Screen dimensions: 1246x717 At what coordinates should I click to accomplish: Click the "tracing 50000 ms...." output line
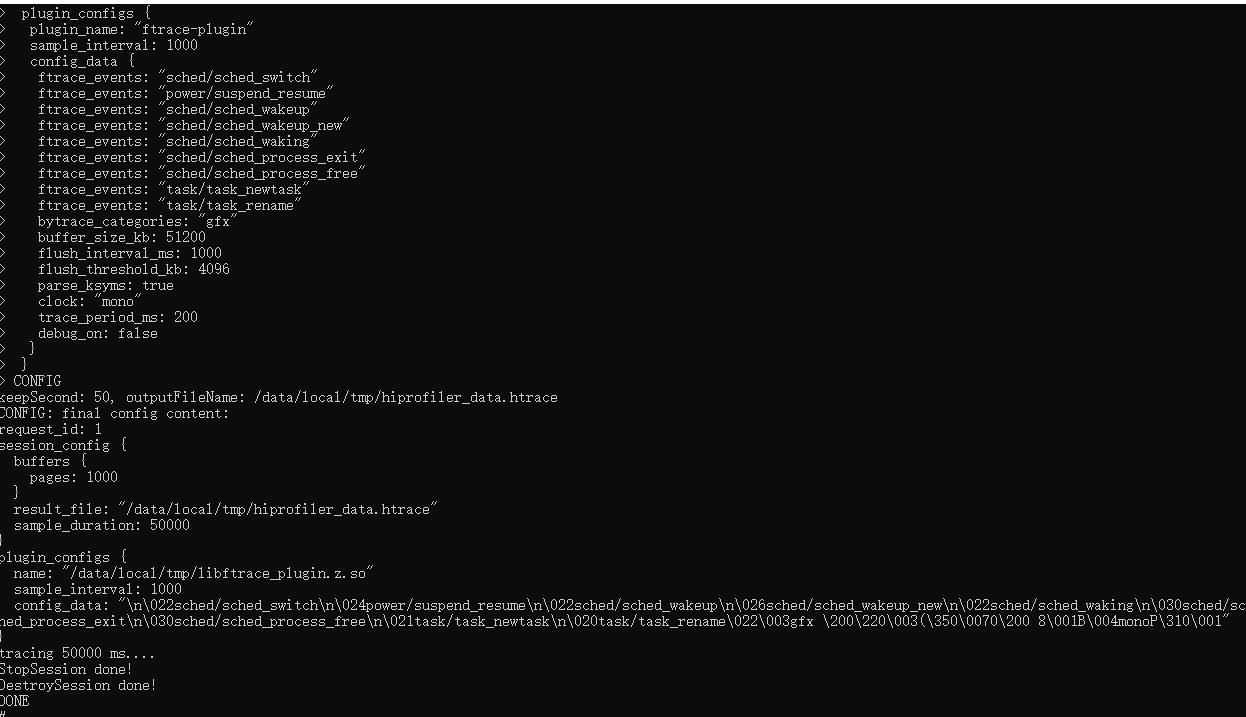coord(78,653)
